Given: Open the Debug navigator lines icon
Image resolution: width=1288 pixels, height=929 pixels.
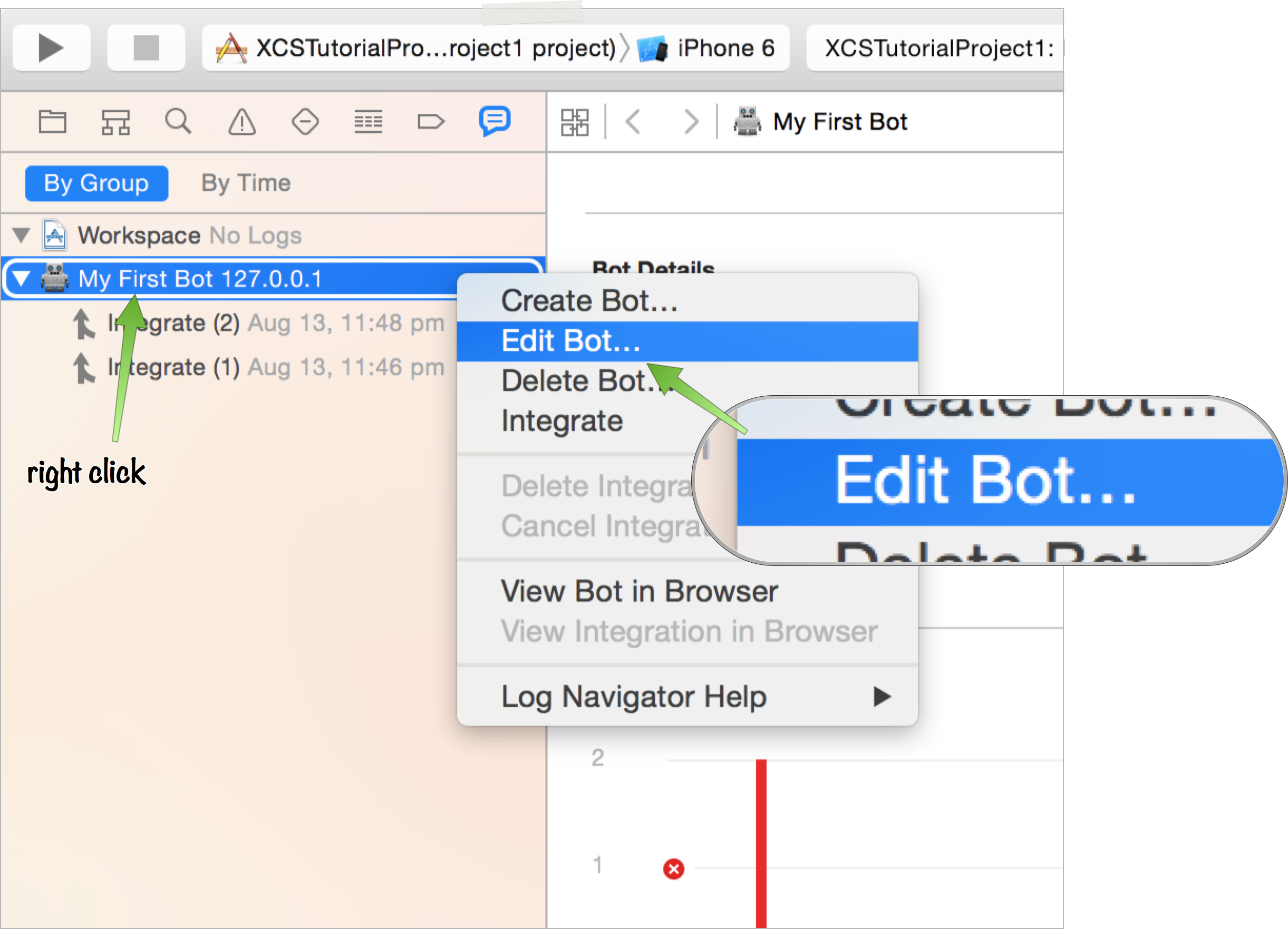Looking at the screenshot, I should pos(368,121).
